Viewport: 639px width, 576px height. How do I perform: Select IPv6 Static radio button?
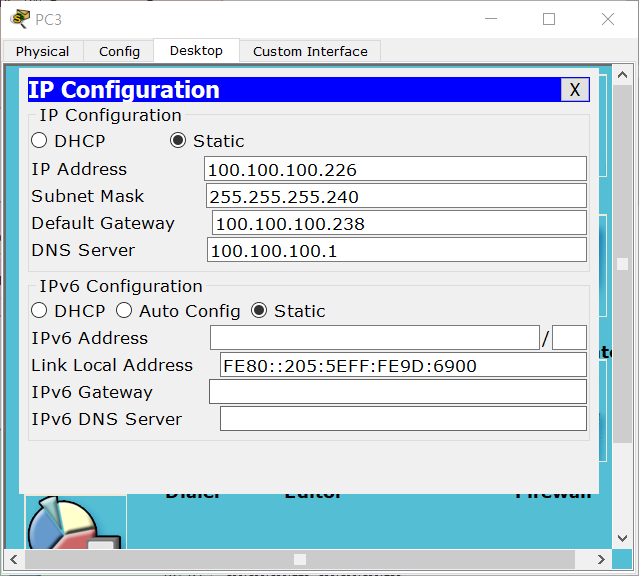259,311
